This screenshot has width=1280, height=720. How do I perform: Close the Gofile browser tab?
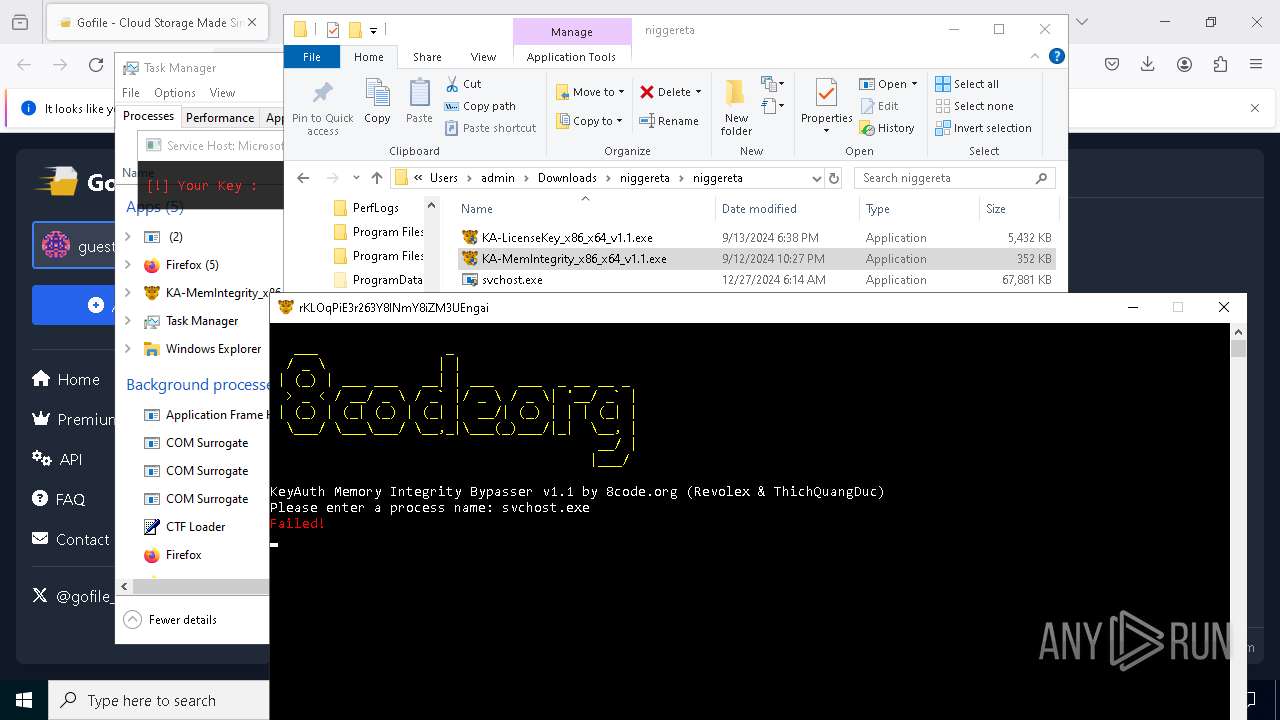coord(251,22)
